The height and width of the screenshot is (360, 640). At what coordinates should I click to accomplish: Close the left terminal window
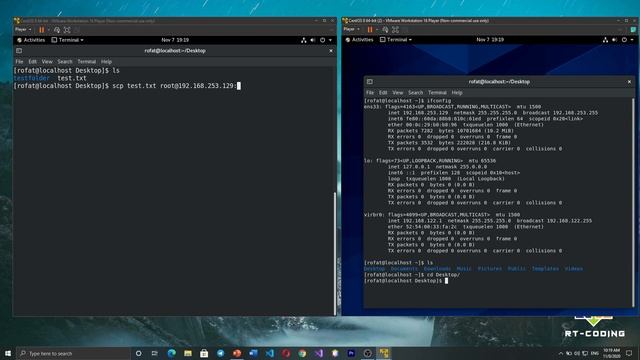[331, 51]
